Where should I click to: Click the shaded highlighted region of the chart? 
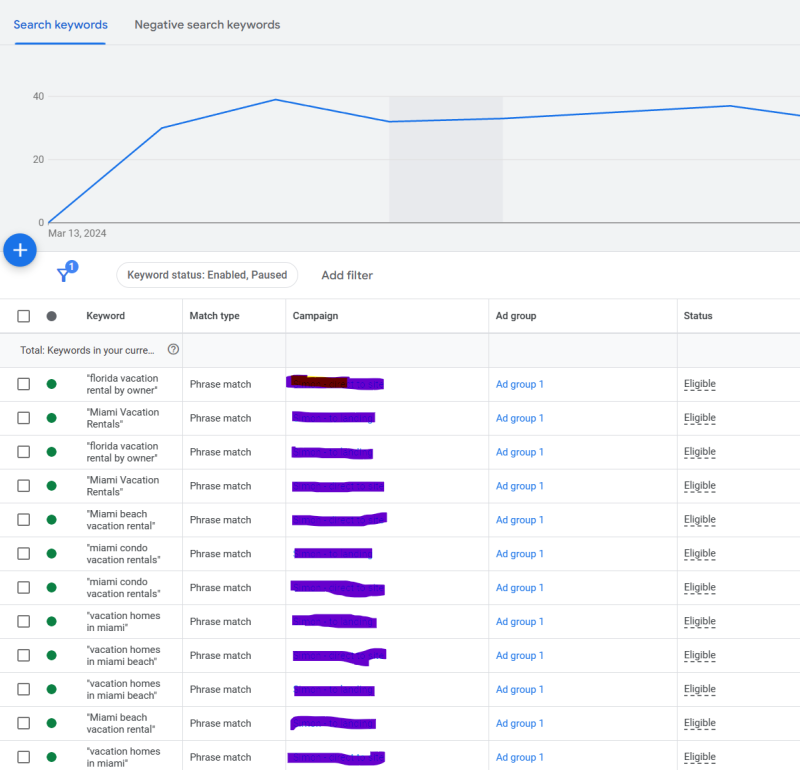coord(446,159)
